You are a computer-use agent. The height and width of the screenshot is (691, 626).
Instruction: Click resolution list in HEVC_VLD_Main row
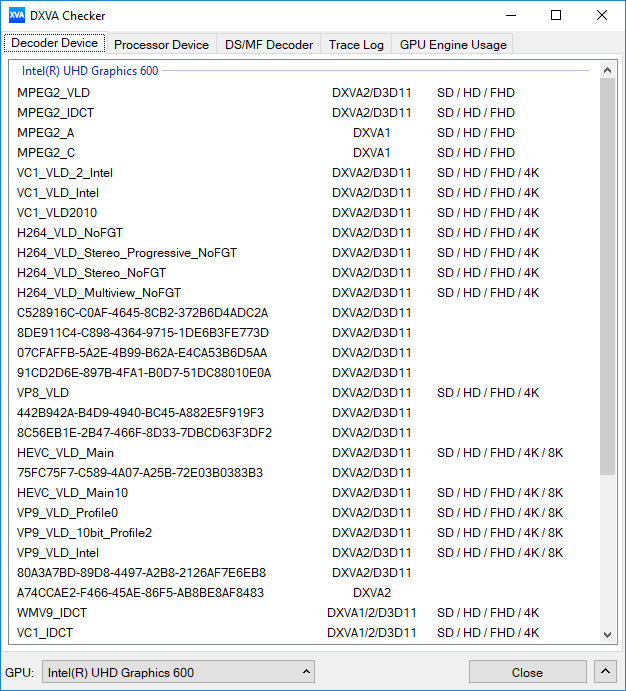coord(500,453)
